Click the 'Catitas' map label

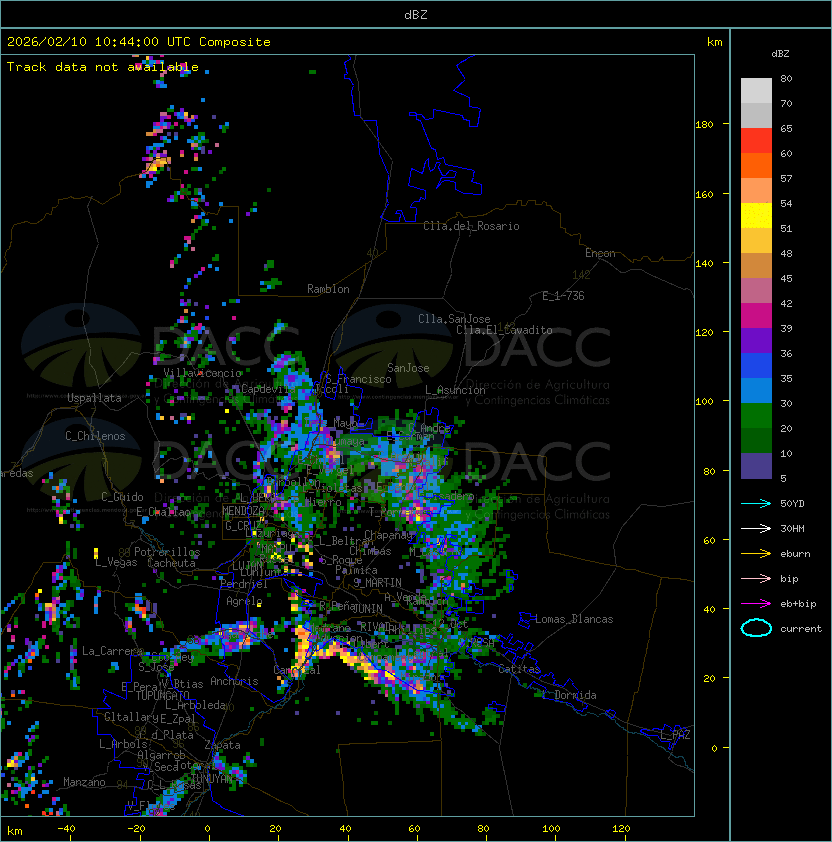(x=519, y=669)
